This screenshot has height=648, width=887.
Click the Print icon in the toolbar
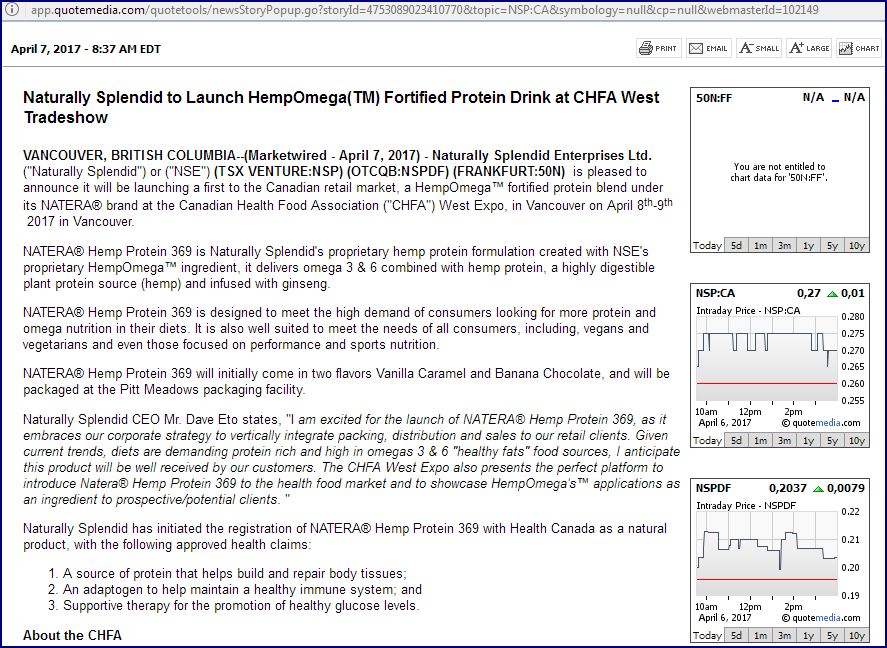click(x=658, y=48)
